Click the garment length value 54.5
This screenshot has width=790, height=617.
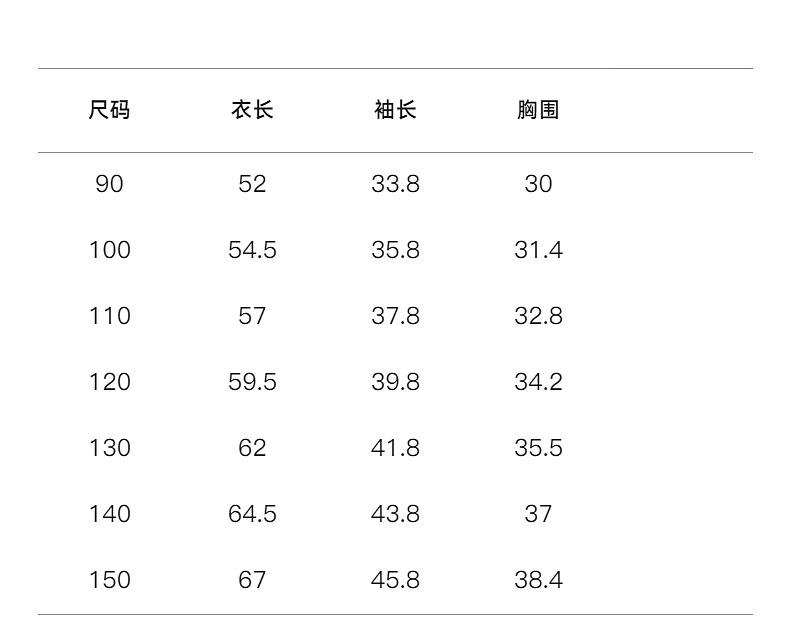[x=252, y=250]
